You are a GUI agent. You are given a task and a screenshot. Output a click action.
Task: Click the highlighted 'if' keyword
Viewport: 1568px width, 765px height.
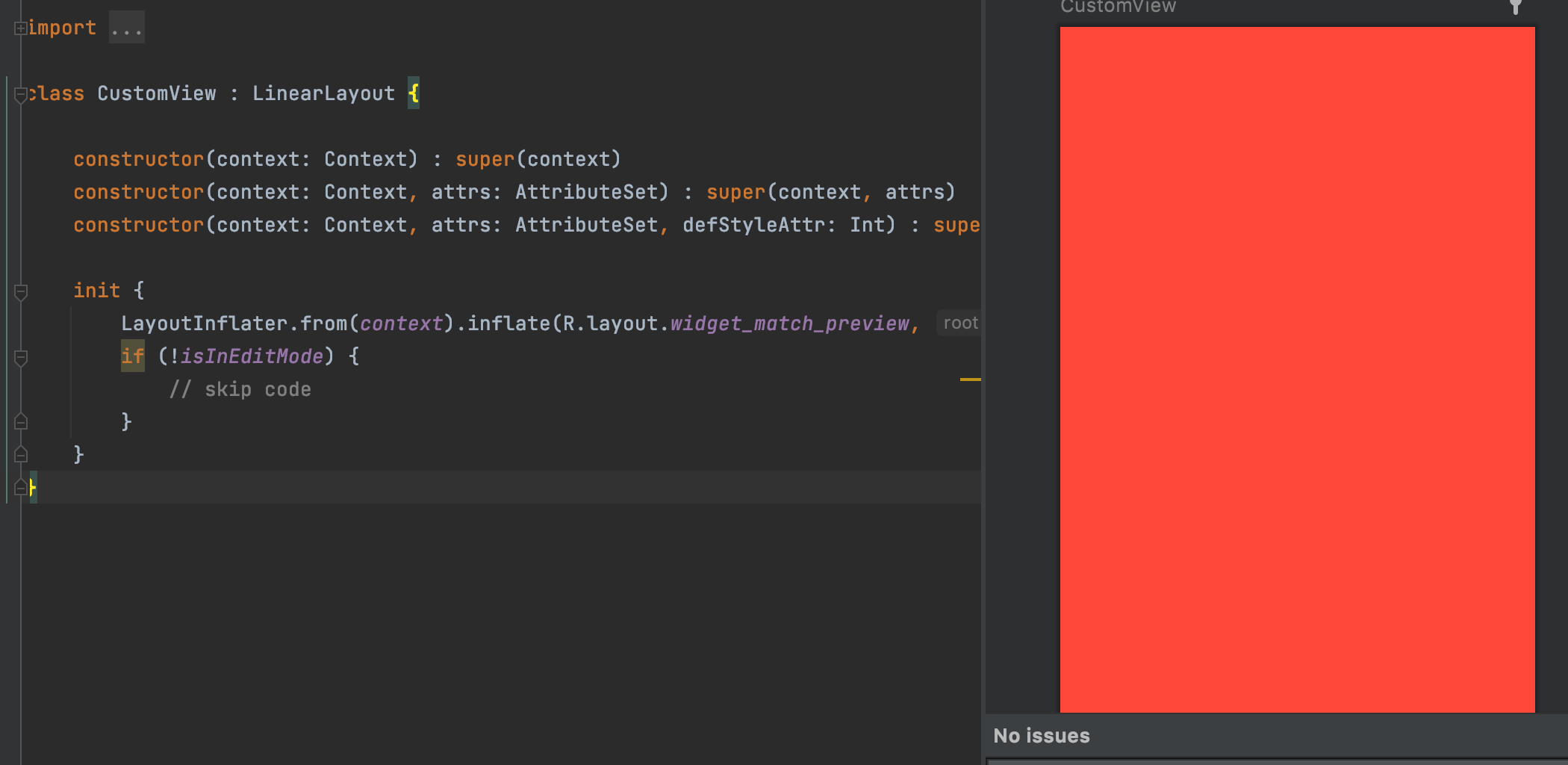[133, 356]
